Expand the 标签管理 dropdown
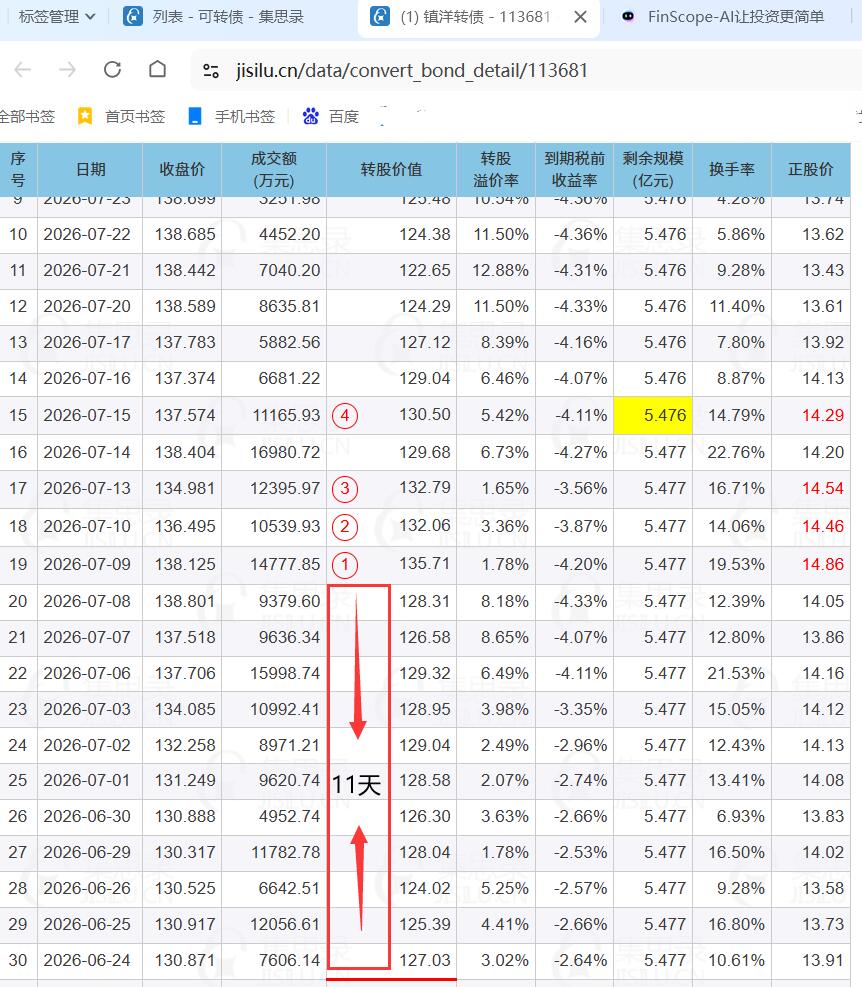Image resolution: width=862 pixels, height=987 pixels. (56, 16)
